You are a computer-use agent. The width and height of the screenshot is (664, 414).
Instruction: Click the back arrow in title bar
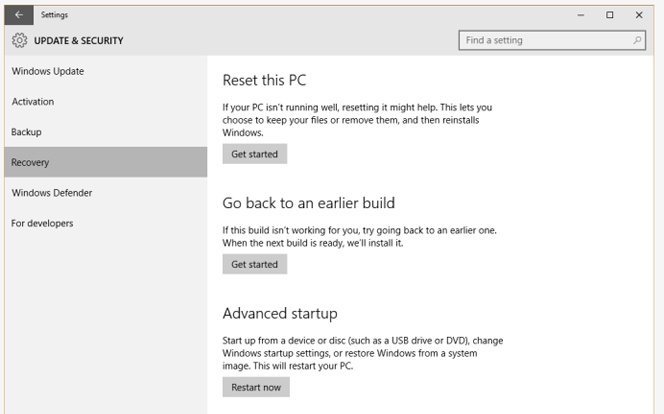(19, 15)
